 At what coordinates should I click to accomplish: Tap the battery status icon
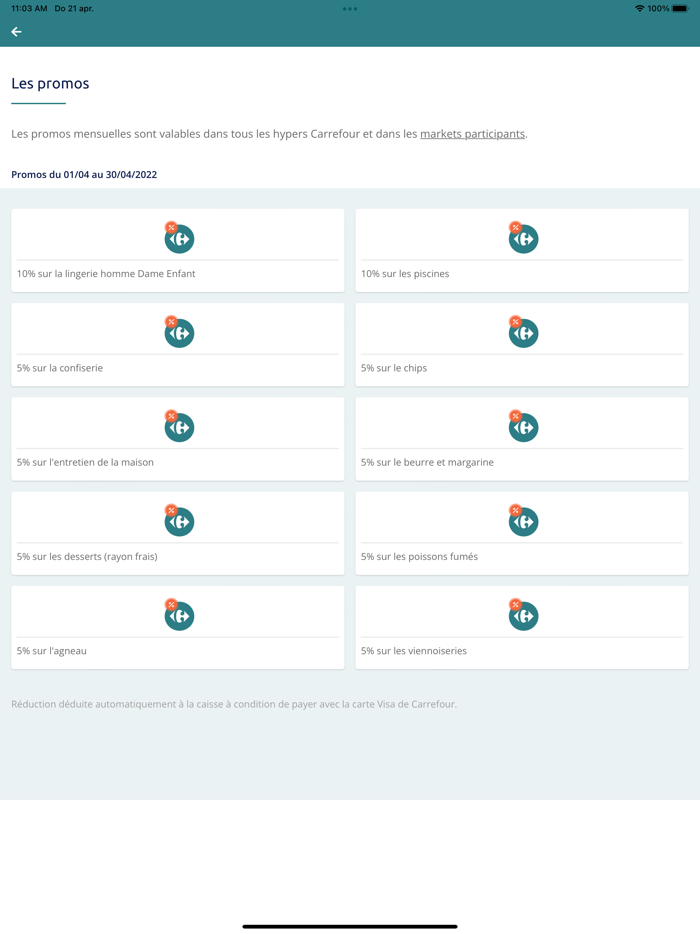click(680, 8)
